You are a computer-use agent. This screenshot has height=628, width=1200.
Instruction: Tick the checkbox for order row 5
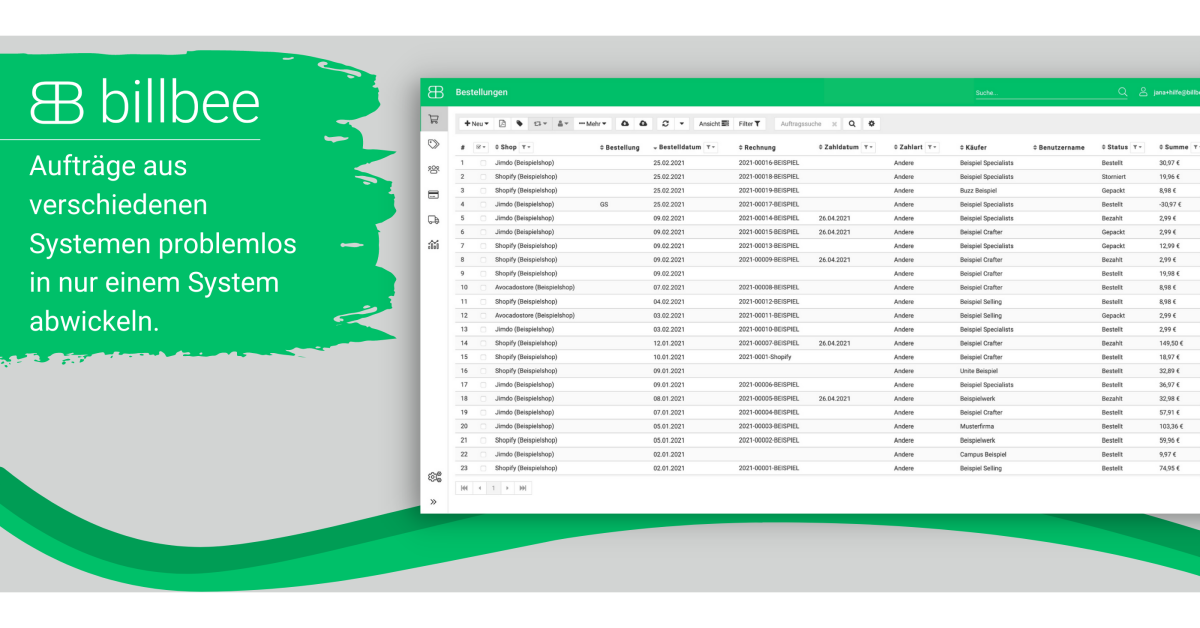point(483,218)
